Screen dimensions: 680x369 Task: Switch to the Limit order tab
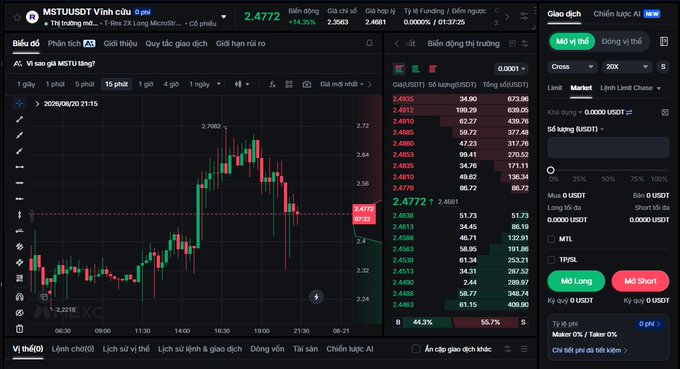pos(555,88)
